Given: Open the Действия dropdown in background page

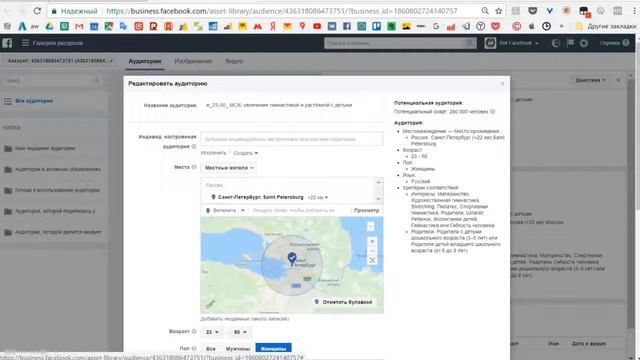Looking at the screenshot, I should (590, 80).
